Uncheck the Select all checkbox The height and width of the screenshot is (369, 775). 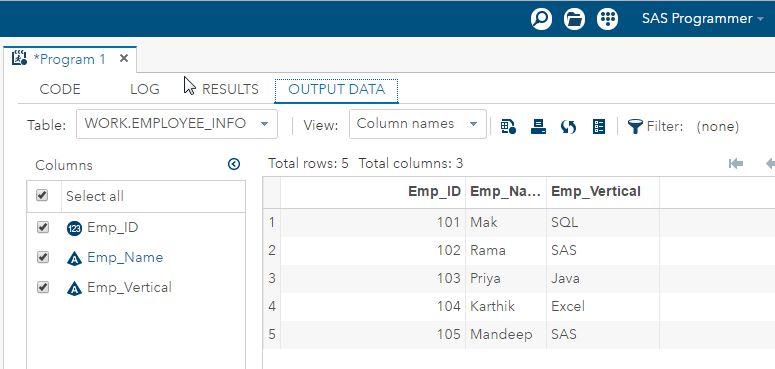point(43,196)
